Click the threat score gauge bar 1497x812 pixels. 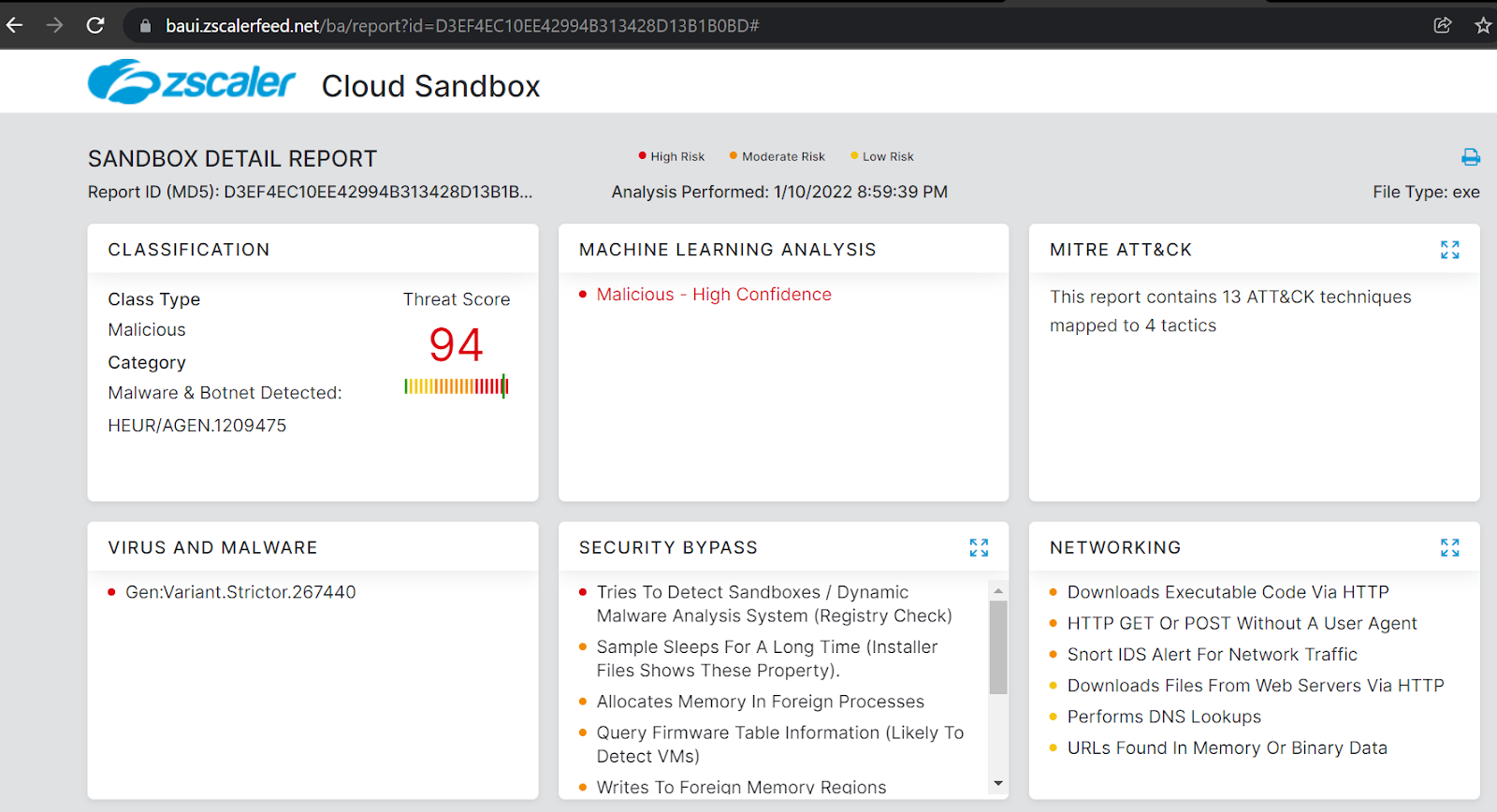[x=457, y=385]
